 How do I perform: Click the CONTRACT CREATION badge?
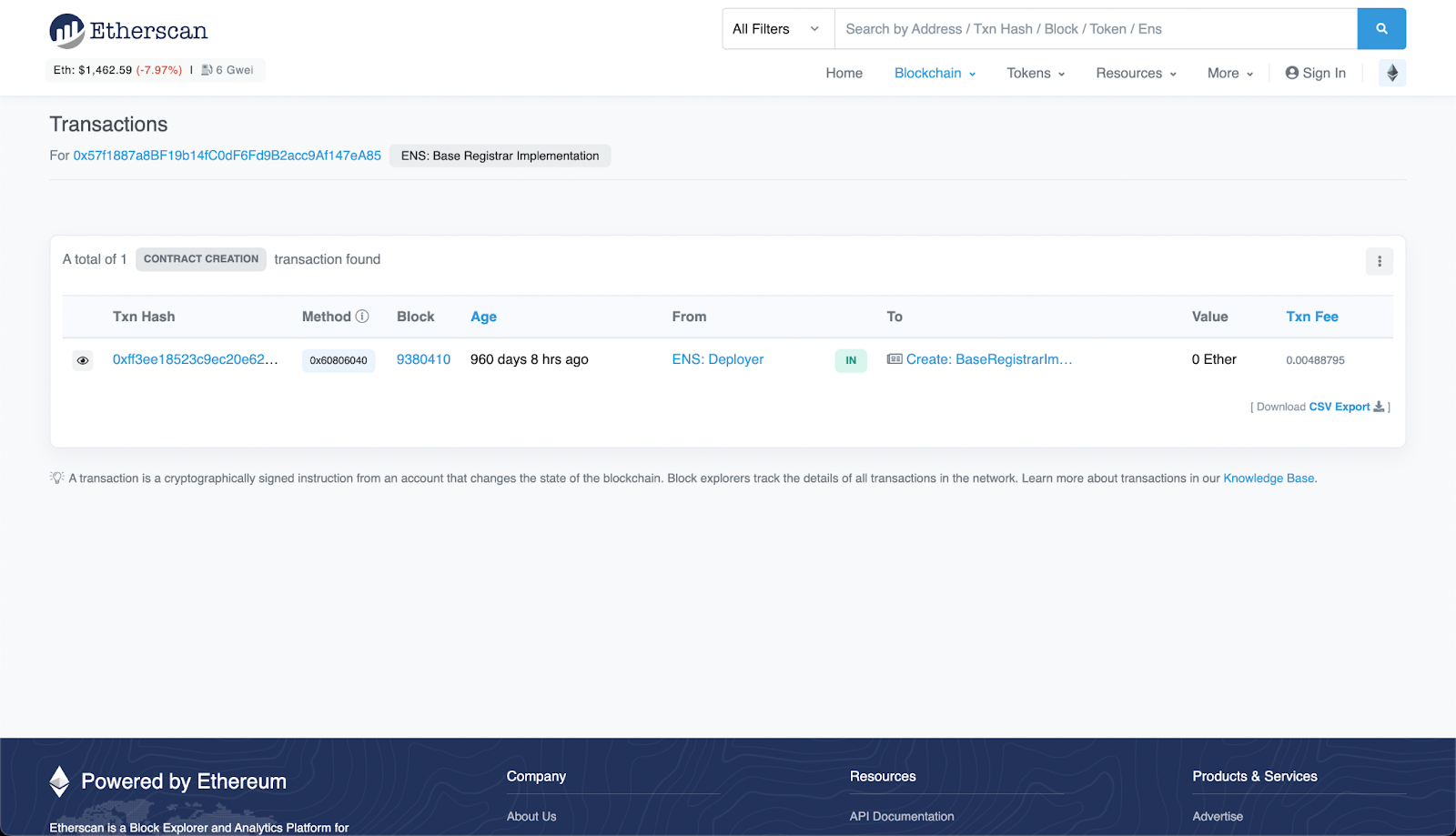click(201, 259)
